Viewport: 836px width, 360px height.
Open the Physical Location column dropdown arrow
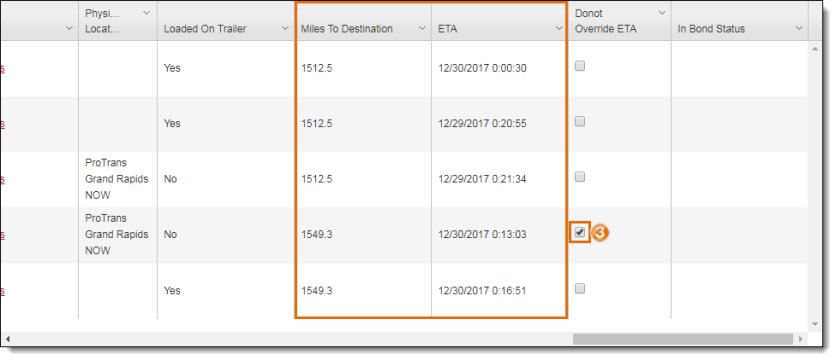146,12
